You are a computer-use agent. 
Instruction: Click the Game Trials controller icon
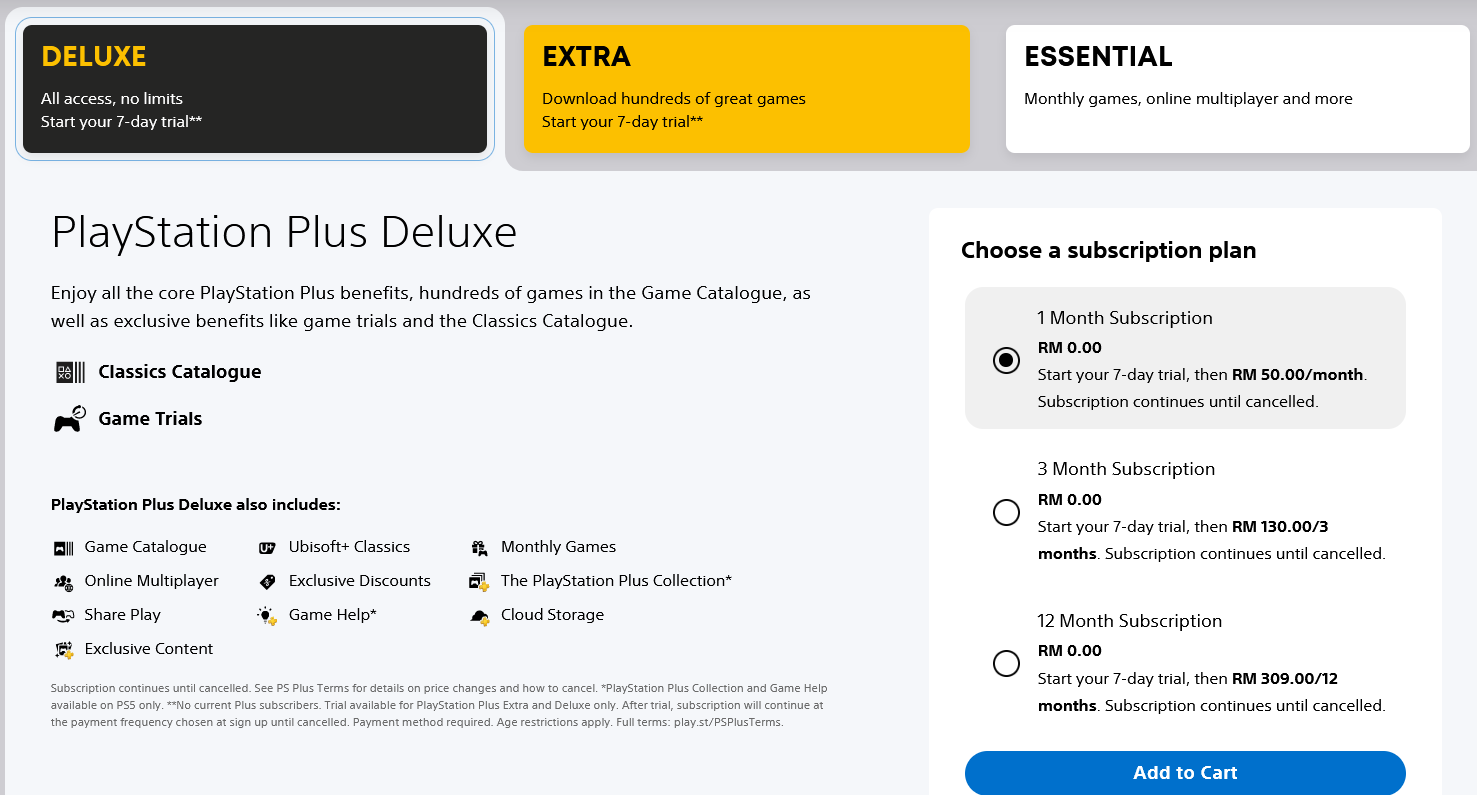tap(66, 418)
